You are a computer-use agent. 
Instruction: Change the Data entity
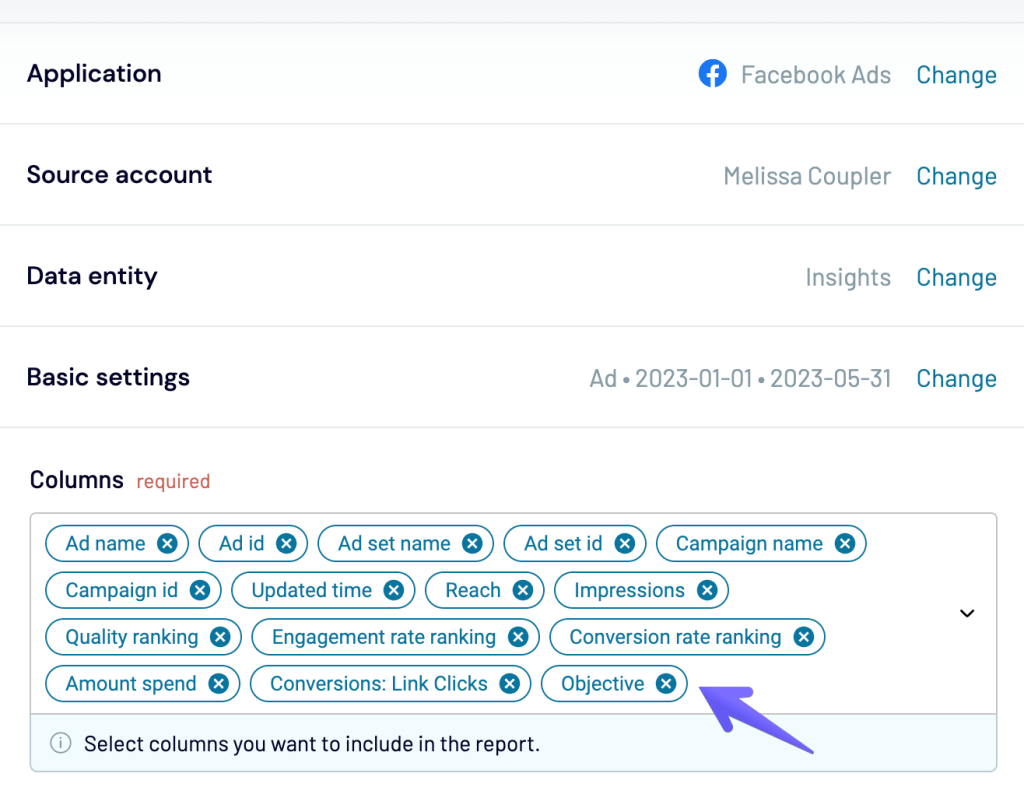pos(956,277)
